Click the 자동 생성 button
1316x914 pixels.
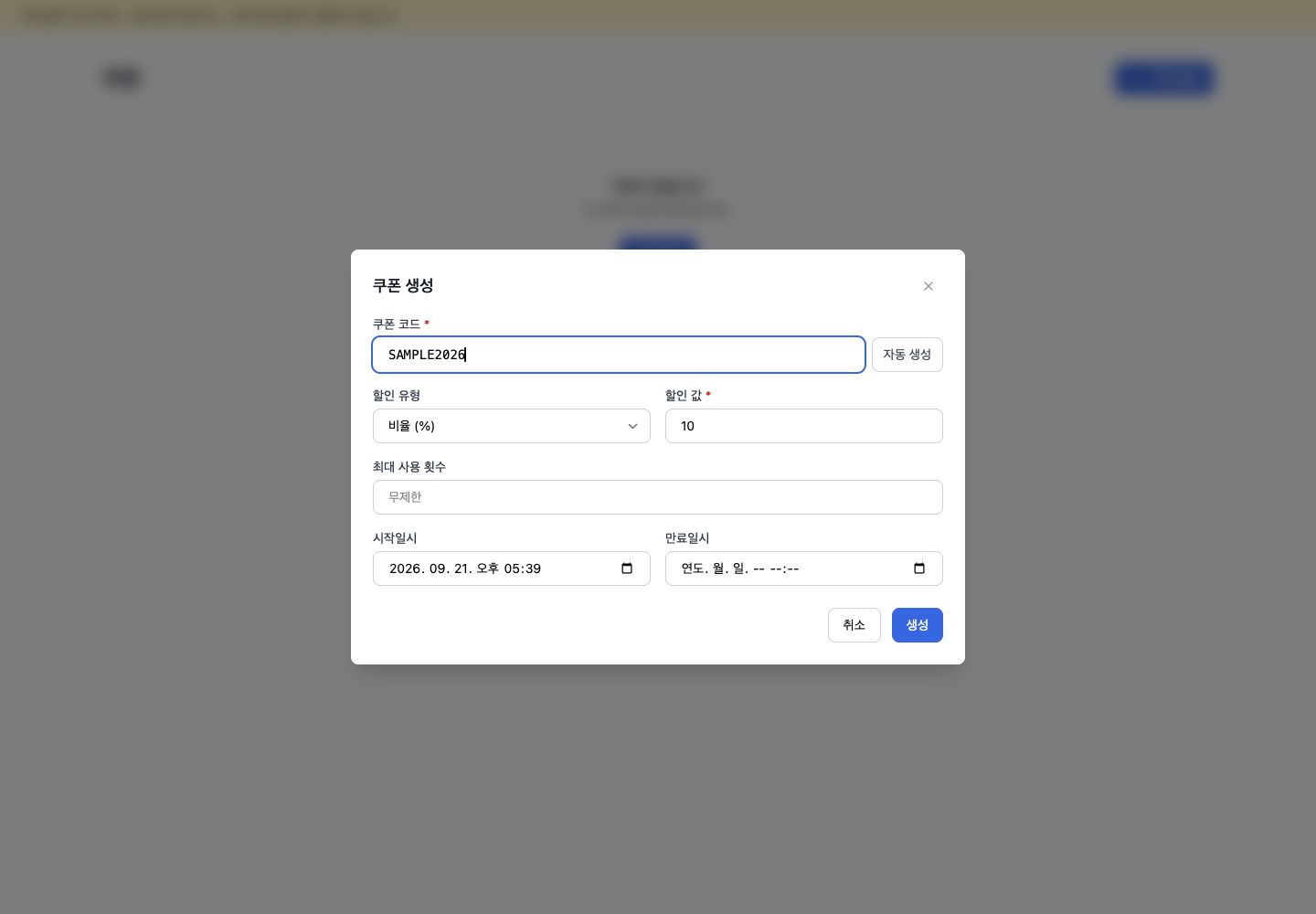point(907,355)
